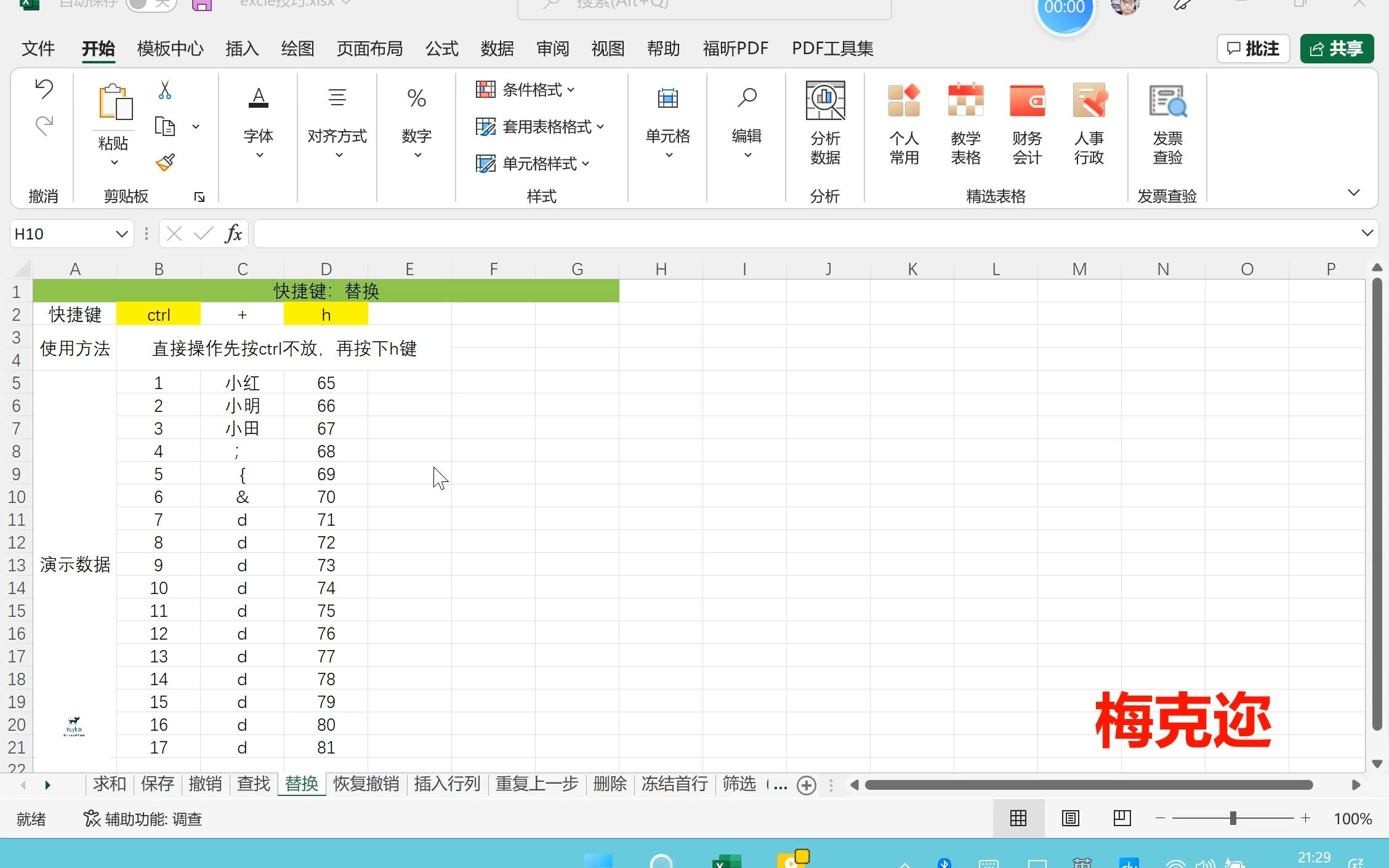1389x868 pixels.
Task: Switch to Normal view in status bar
Action: [1018, 818]
